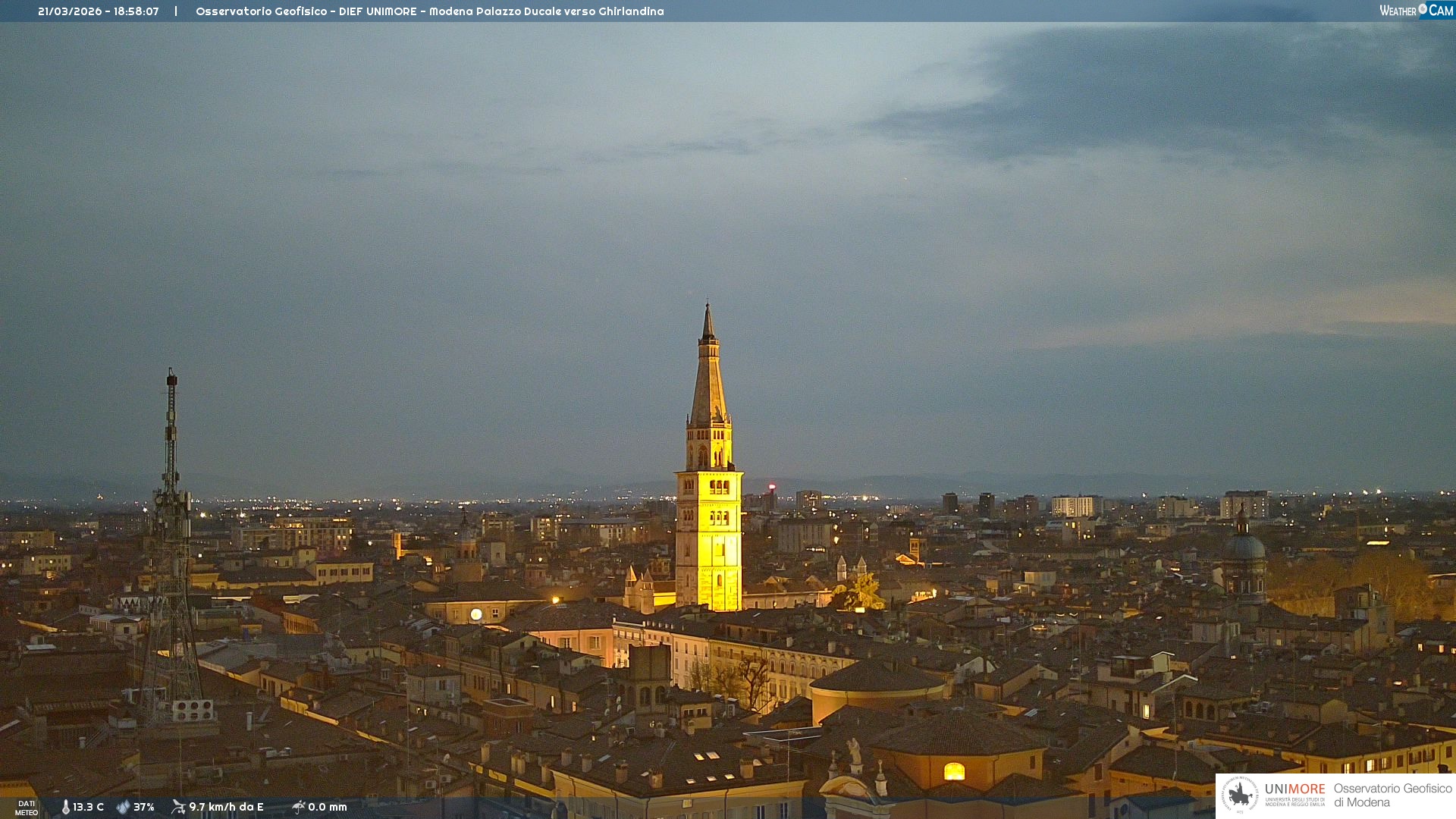Click the 21/03/2026 18:58:07 timestamp
The width and height of the screenshot is (1456, 819).
[x=99, y=11]
